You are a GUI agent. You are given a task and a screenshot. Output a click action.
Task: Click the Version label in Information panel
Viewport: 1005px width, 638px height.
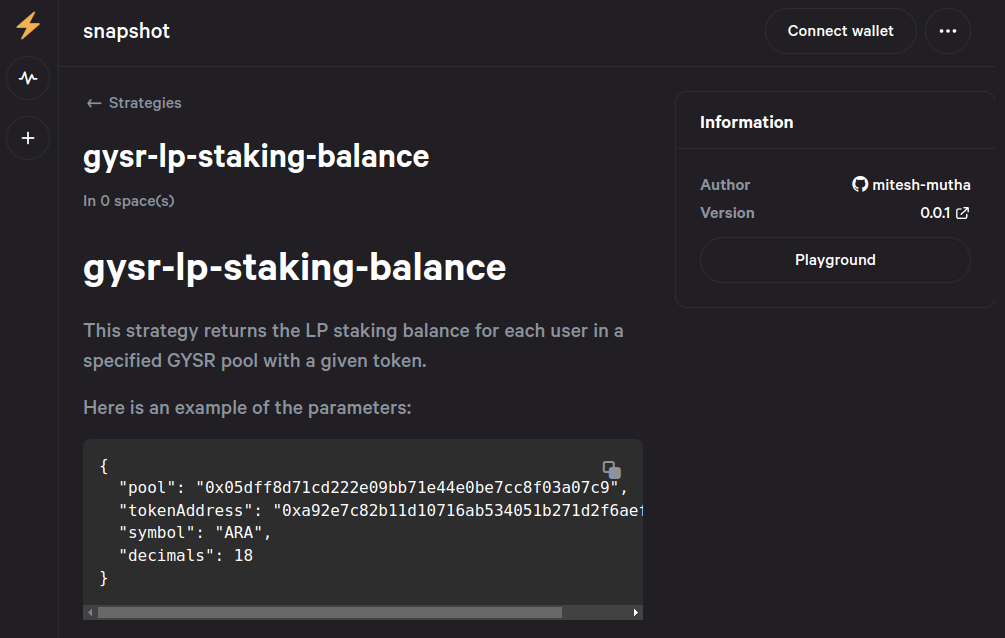pos(727,213)
